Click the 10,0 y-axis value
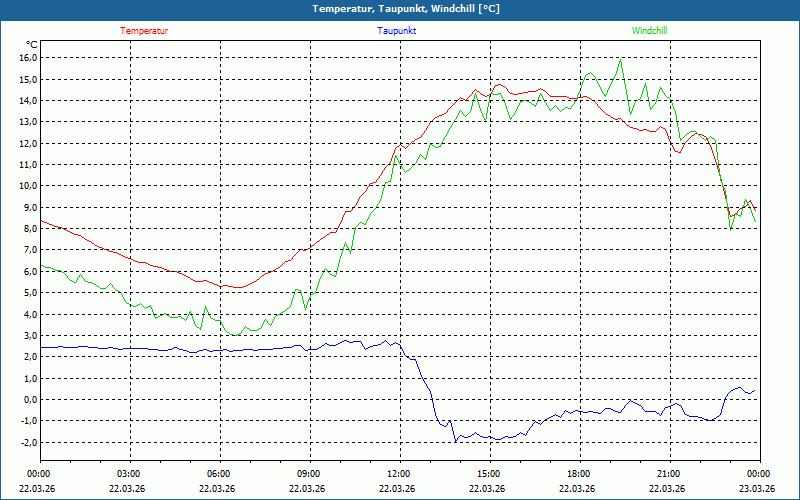This screenshot has width=800, height=500. pos(29,186)
